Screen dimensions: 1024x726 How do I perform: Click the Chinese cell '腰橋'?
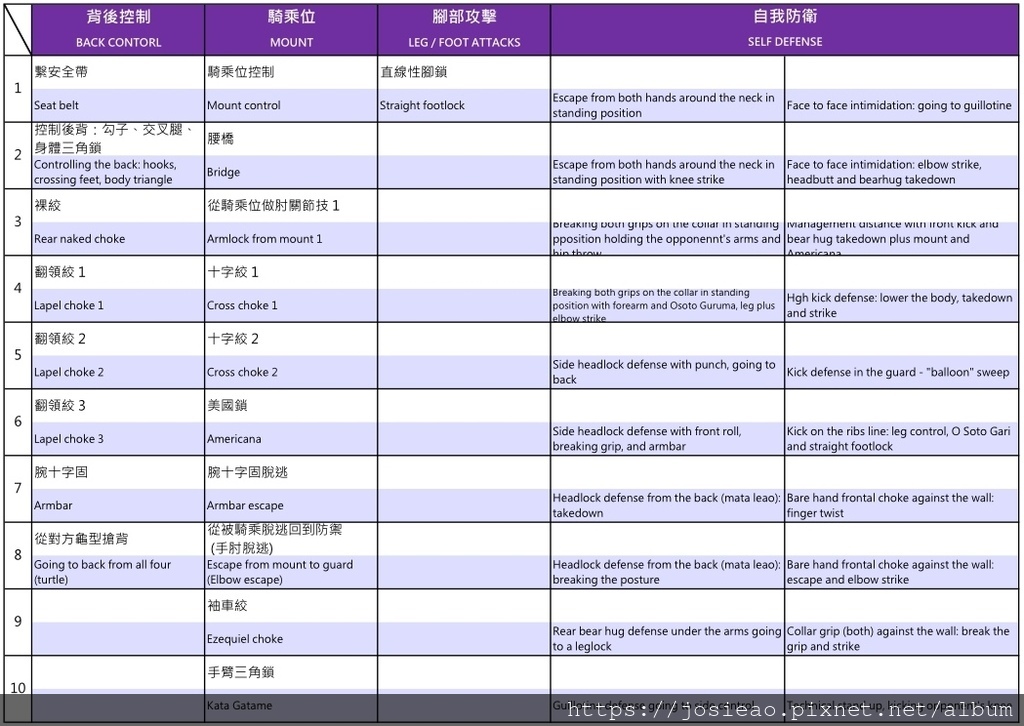tap(291, 139)
